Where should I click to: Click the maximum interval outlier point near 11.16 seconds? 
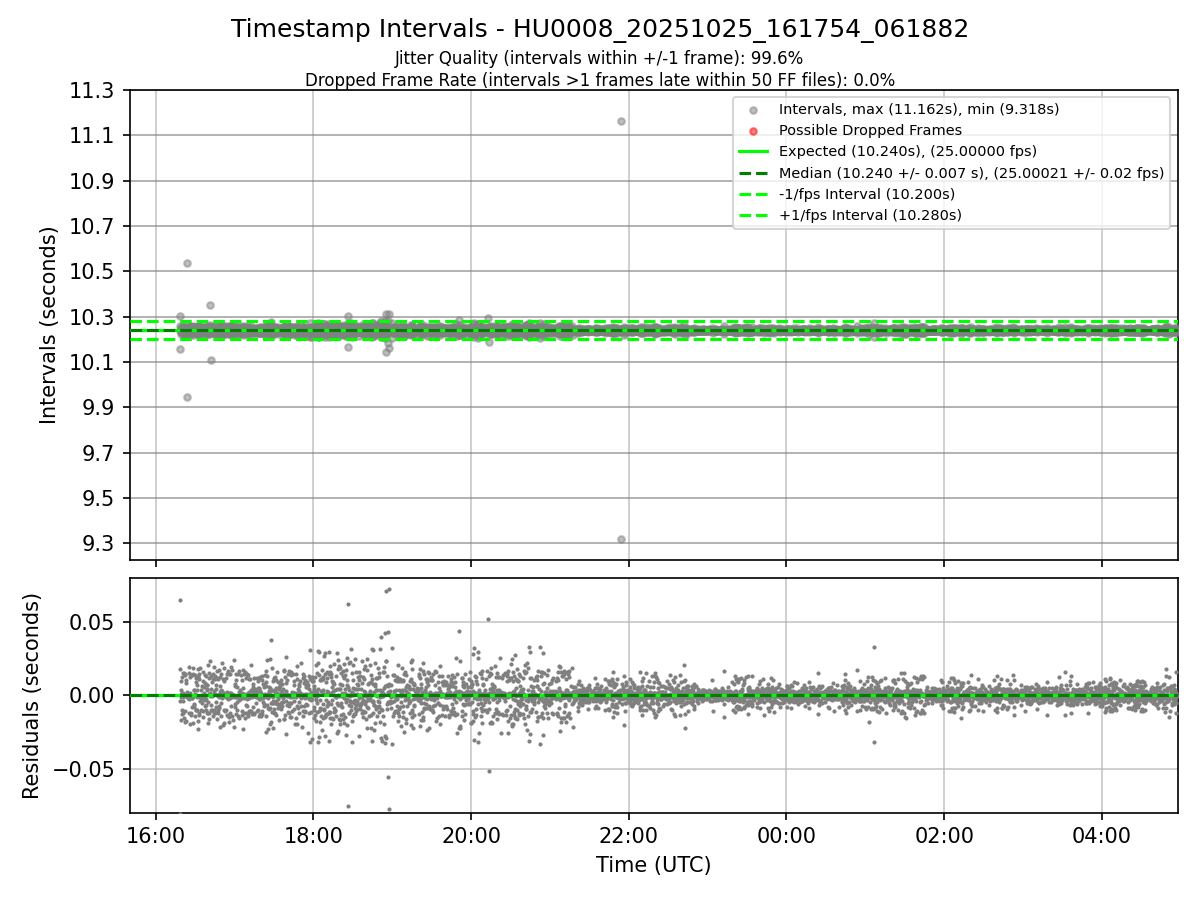click(621, 121)
